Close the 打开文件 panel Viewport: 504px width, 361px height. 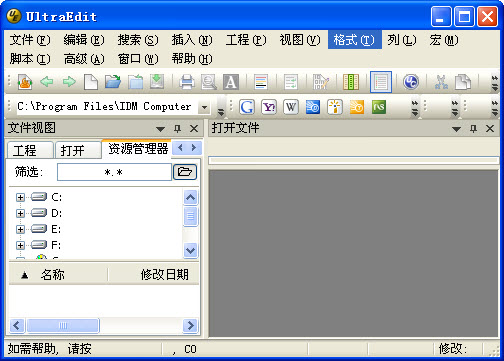coord(490,128)
